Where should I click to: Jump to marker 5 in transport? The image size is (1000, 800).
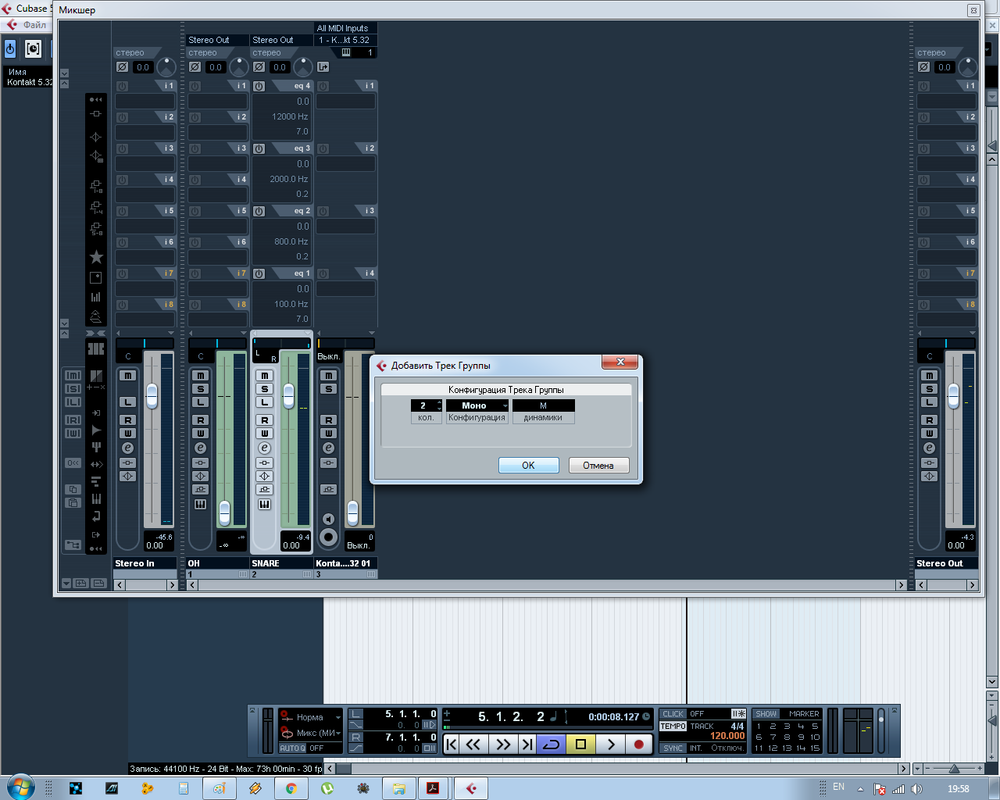tap(814, 726)
